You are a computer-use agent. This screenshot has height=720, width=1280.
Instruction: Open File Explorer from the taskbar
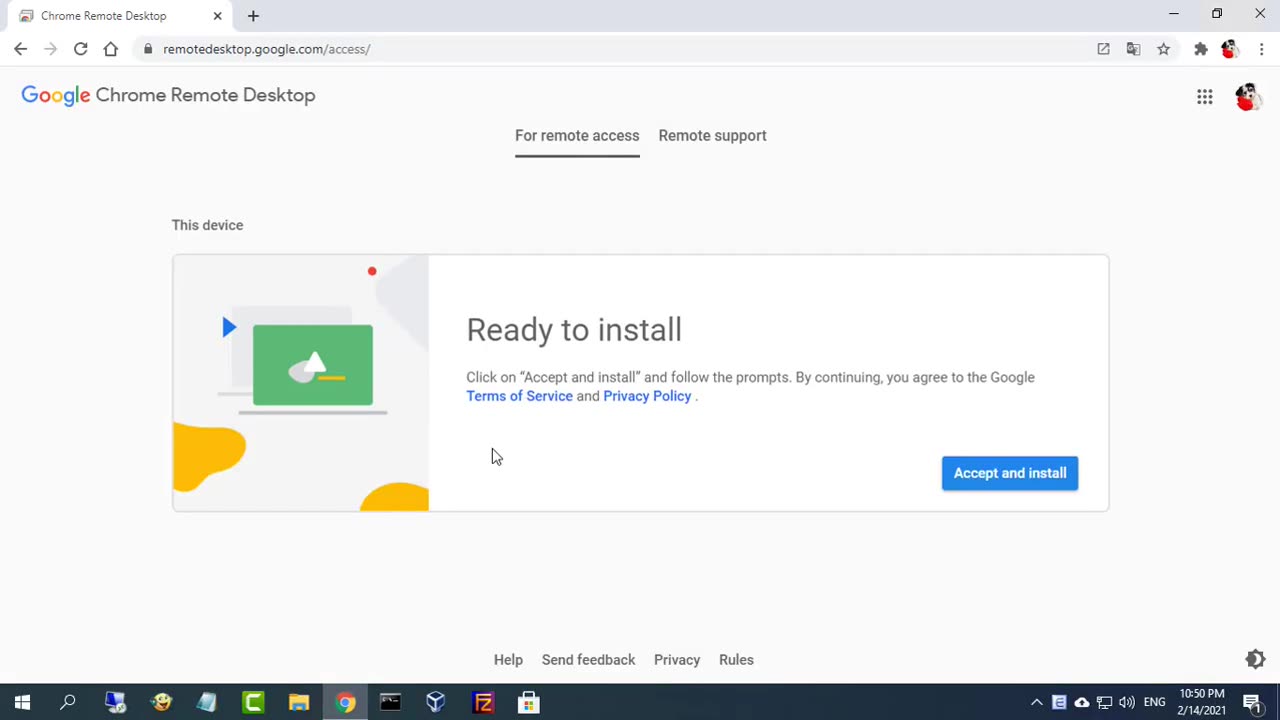(x=299, y=703)
